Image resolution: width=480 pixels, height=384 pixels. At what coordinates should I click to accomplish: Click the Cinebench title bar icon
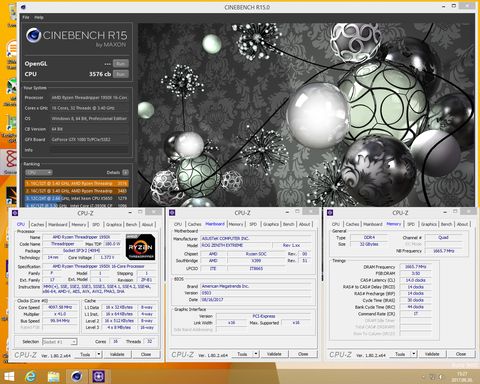(x=23, y=7)
